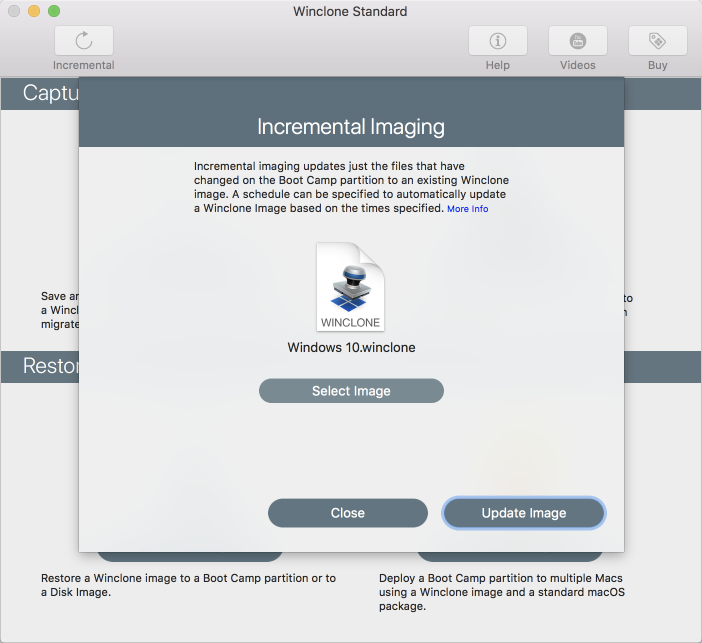Image resolution: width=702 pixels, height=643 pixels.
Task: Click the Select Image button
Action: [x=351, y=390]
